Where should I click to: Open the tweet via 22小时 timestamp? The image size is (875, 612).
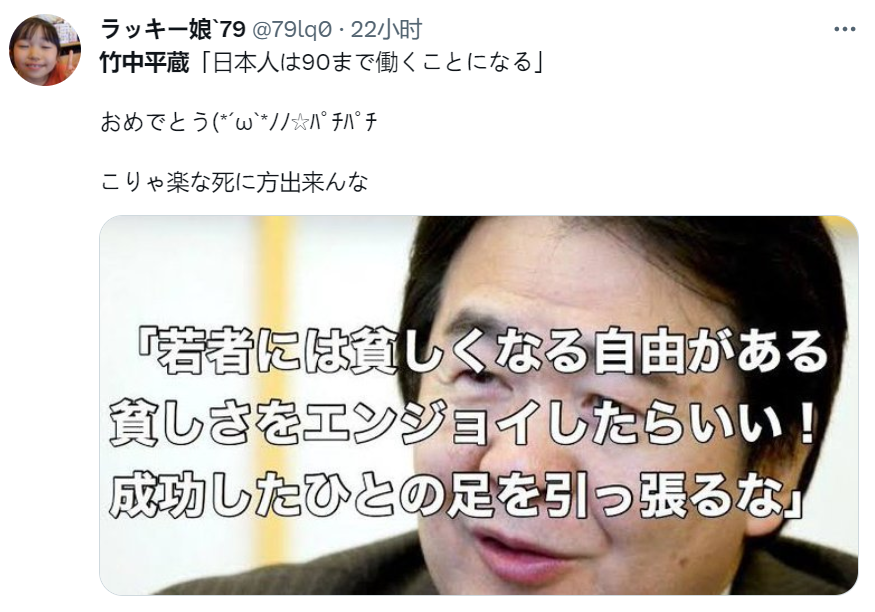point(386,30)
